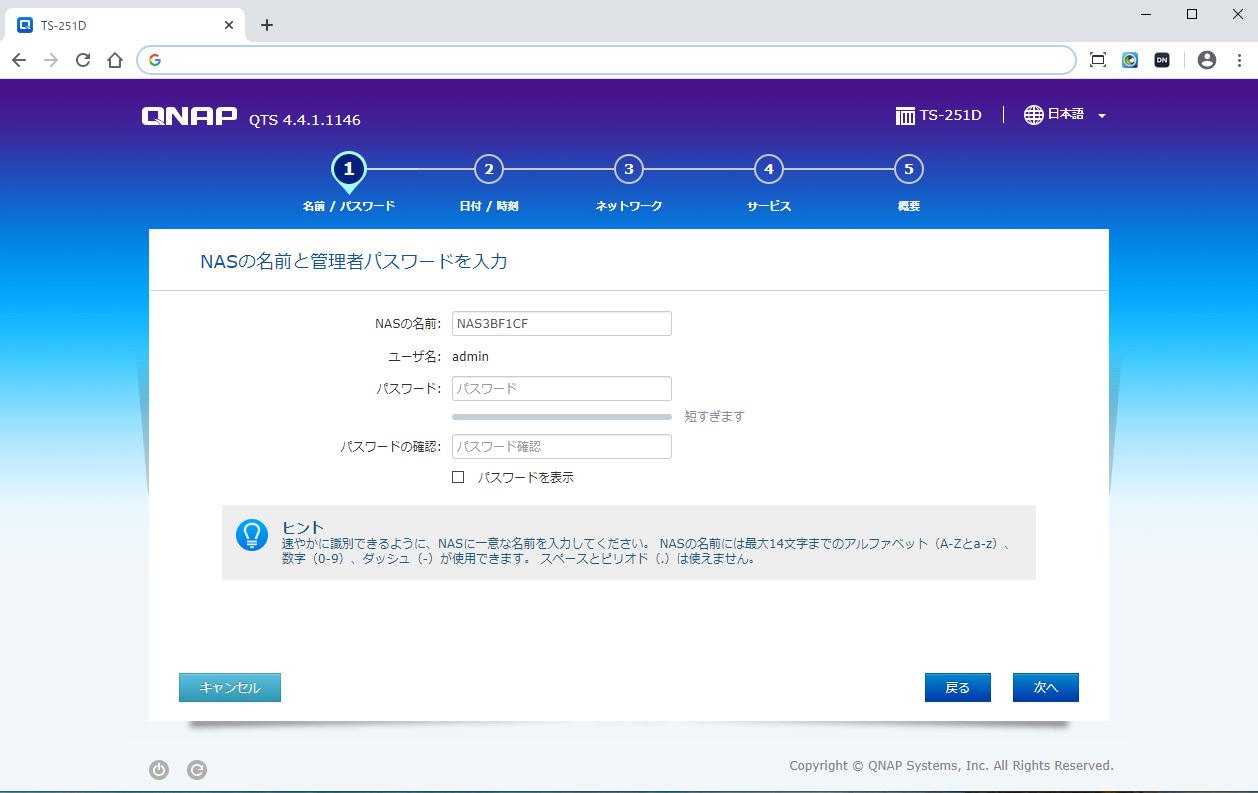The width and height of the screenshot is (1258, 793).
Task: Focus the NASの名前 input field
Action: click(x=561, y=324)
